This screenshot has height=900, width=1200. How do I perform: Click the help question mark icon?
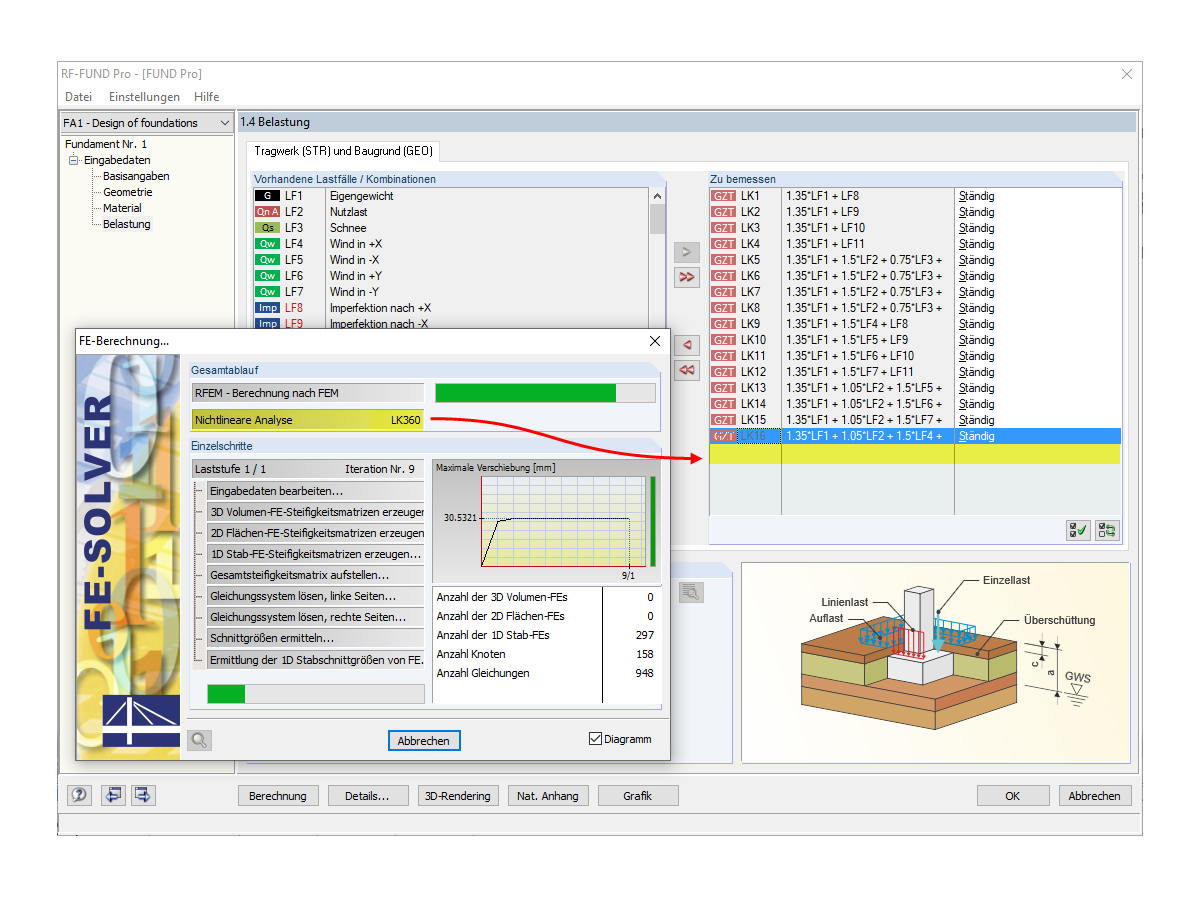[79, 795]
